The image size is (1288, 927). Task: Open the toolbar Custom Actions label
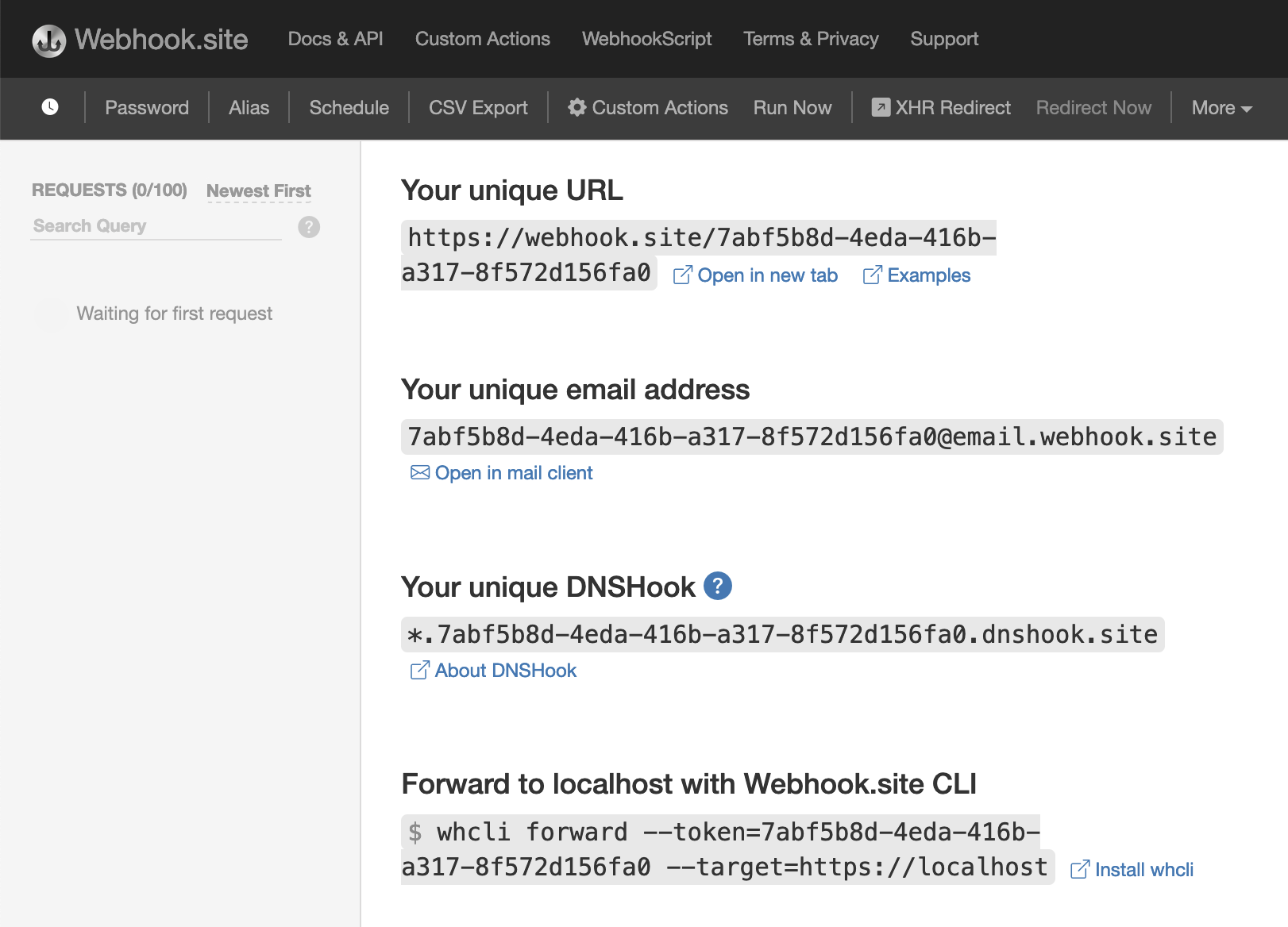(660, 108)
